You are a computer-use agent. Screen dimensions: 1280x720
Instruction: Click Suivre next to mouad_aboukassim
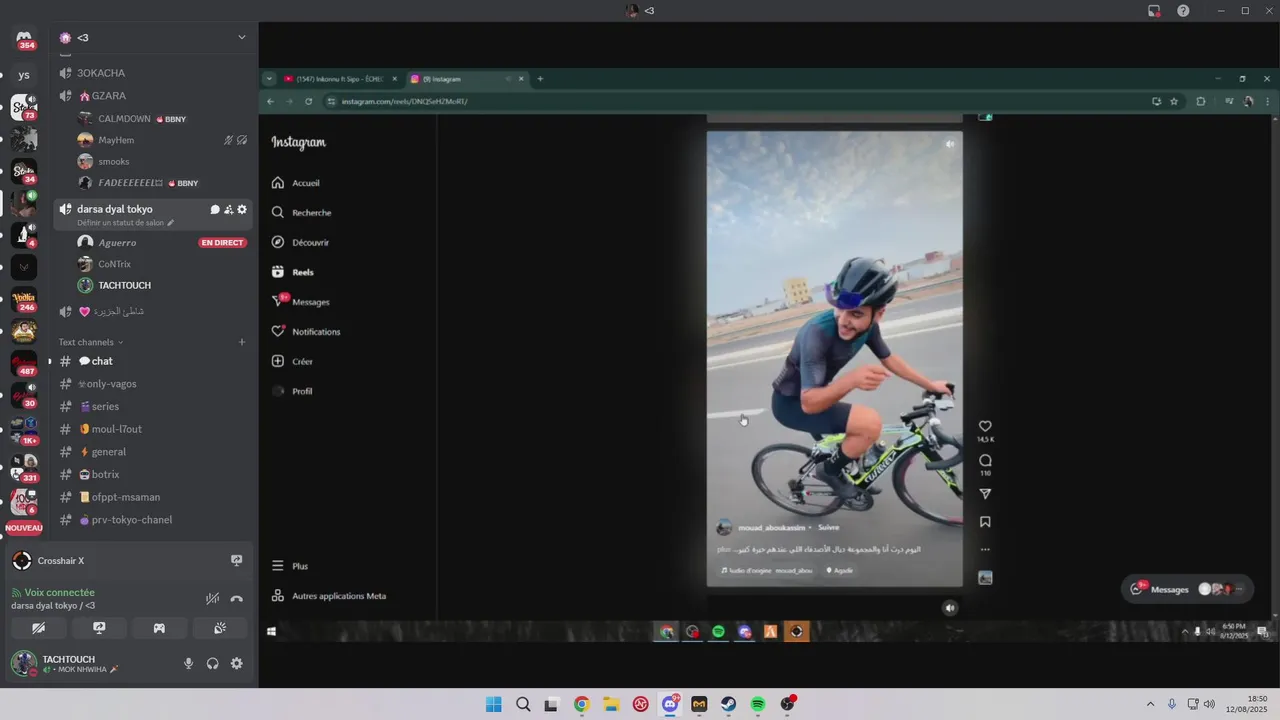pos(829,527)
